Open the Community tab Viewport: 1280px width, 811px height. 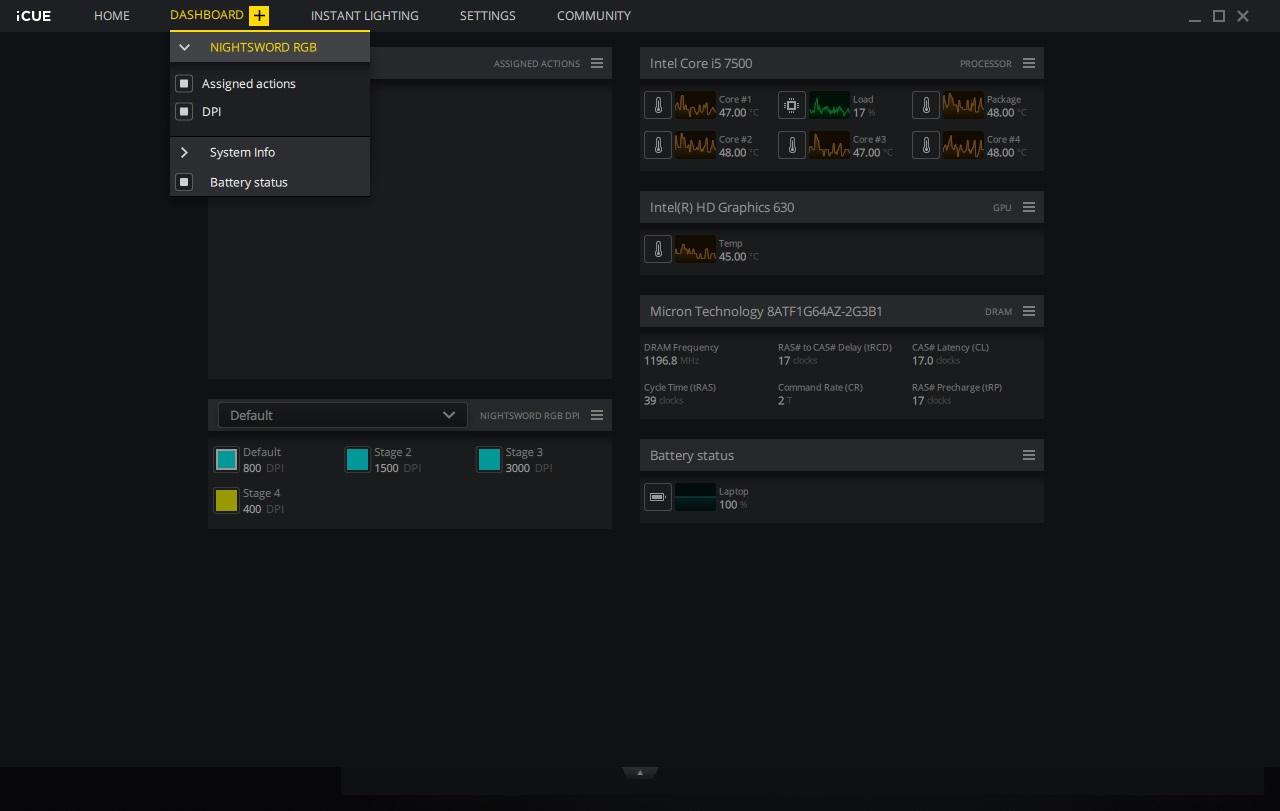point(594,16)
